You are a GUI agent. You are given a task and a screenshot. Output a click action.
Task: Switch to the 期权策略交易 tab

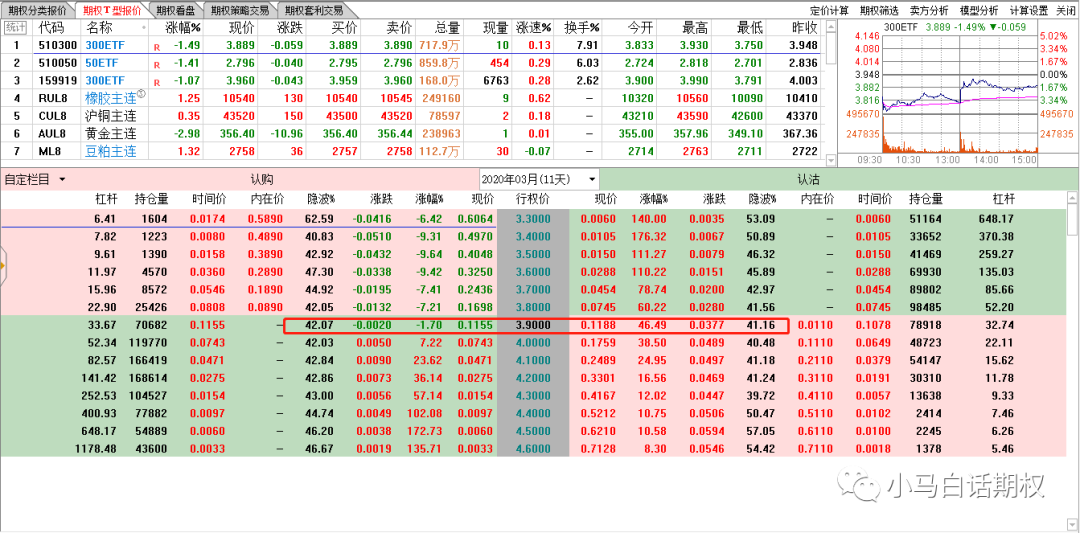click(238, 10)
